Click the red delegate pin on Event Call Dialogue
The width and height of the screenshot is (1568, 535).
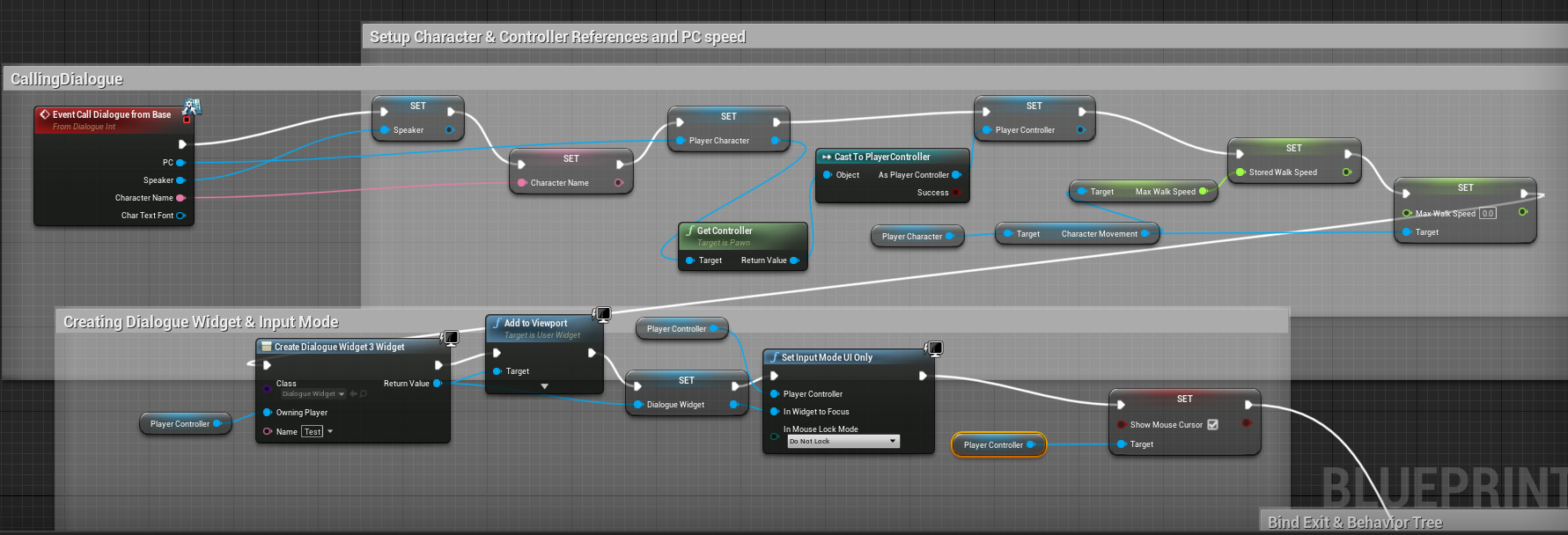187,120
